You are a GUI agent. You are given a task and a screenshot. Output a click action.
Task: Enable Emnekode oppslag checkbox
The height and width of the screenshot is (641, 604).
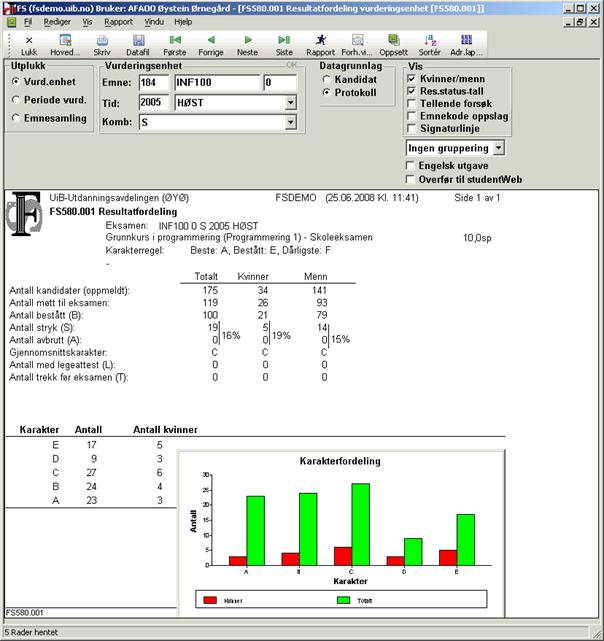411,116
